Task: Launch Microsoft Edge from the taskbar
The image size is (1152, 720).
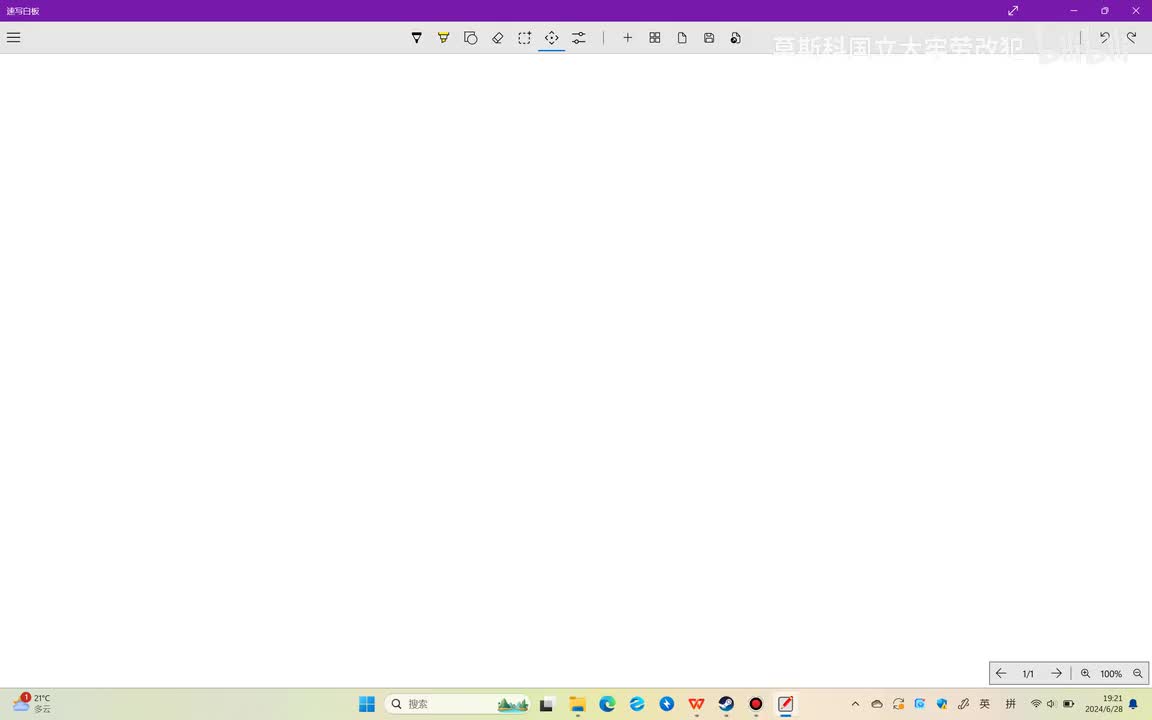Action: [607, 704]
